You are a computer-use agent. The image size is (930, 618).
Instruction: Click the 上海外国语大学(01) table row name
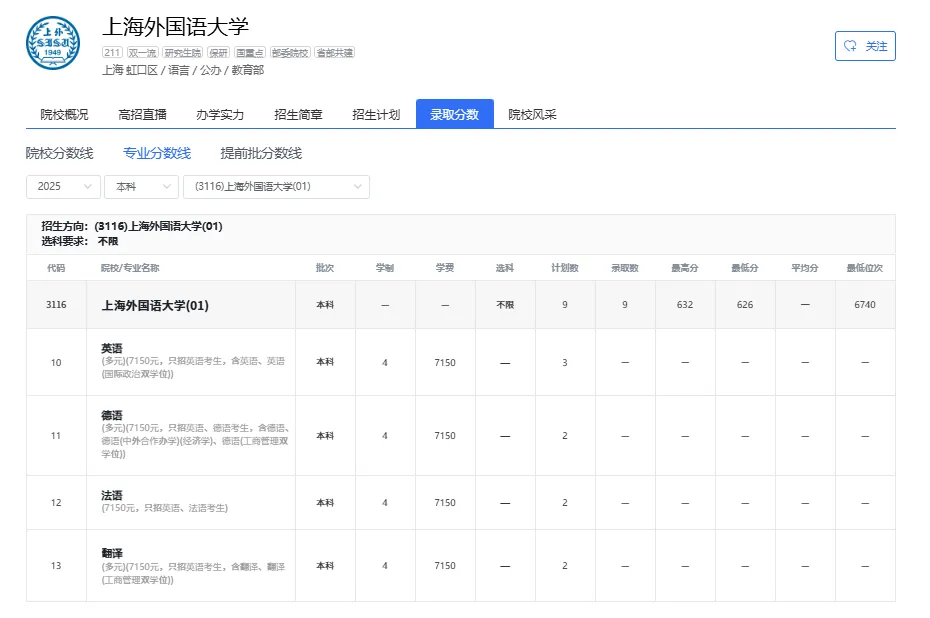pos(155,305)
